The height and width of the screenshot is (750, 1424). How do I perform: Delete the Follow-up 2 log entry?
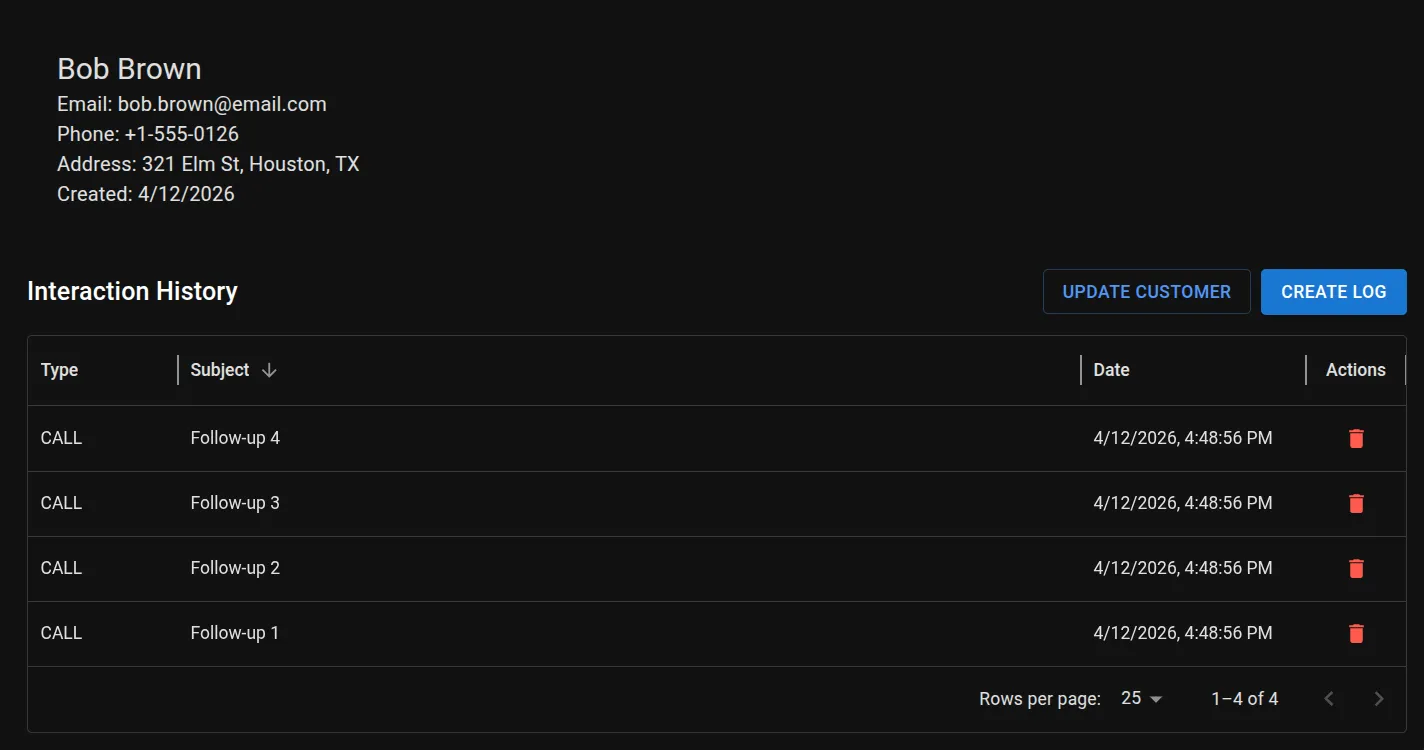[x=1356, y=568]
